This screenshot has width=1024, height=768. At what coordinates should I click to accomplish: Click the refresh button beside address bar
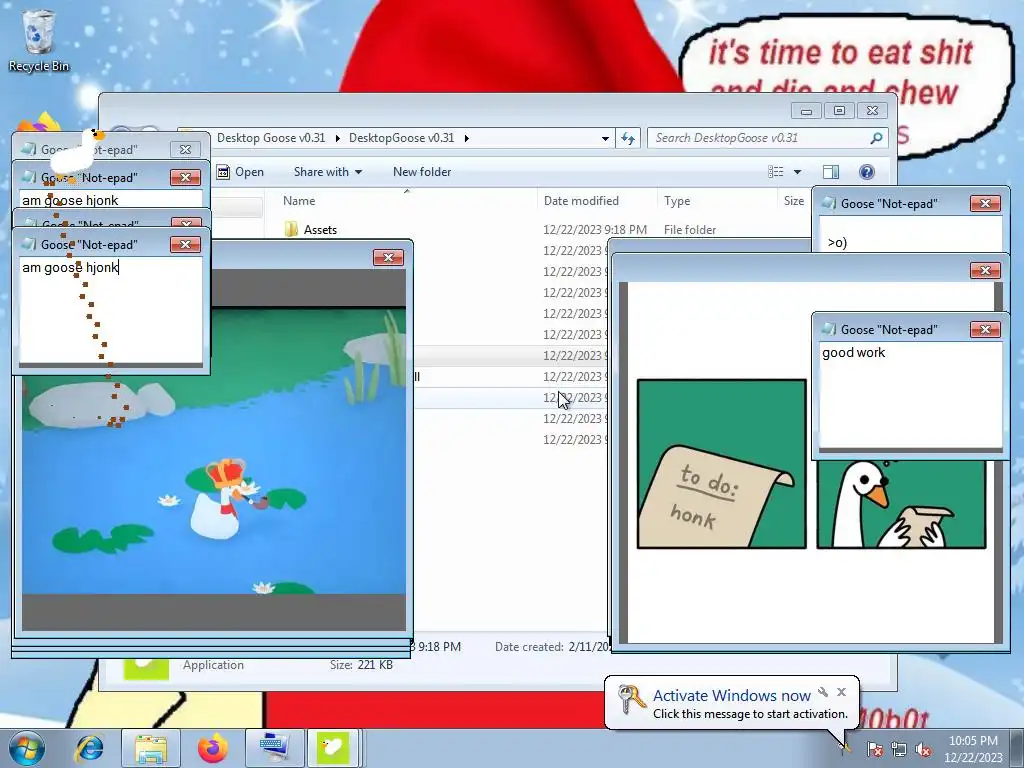(628, 138)
